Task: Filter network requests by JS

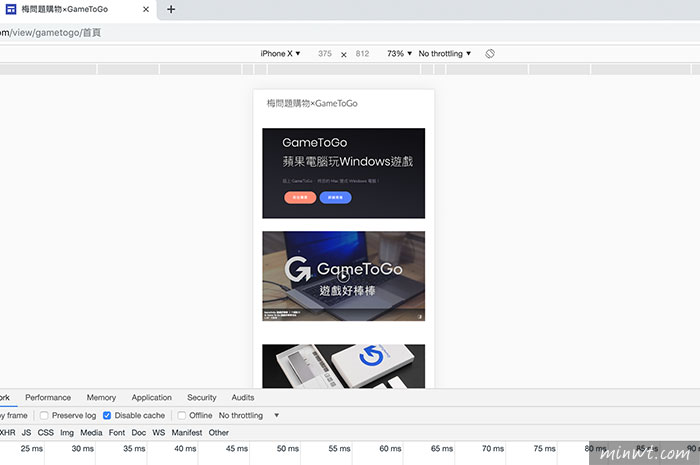Action: [26, 432]
